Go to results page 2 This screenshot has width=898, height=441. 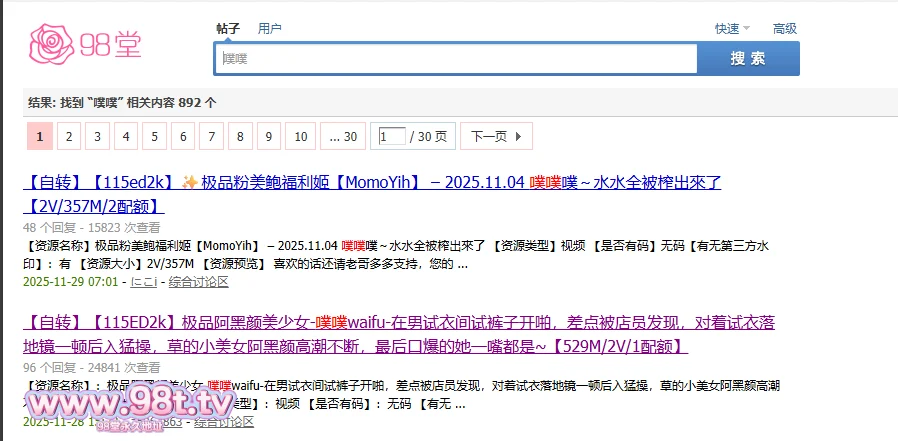click(x=69, y=136)
